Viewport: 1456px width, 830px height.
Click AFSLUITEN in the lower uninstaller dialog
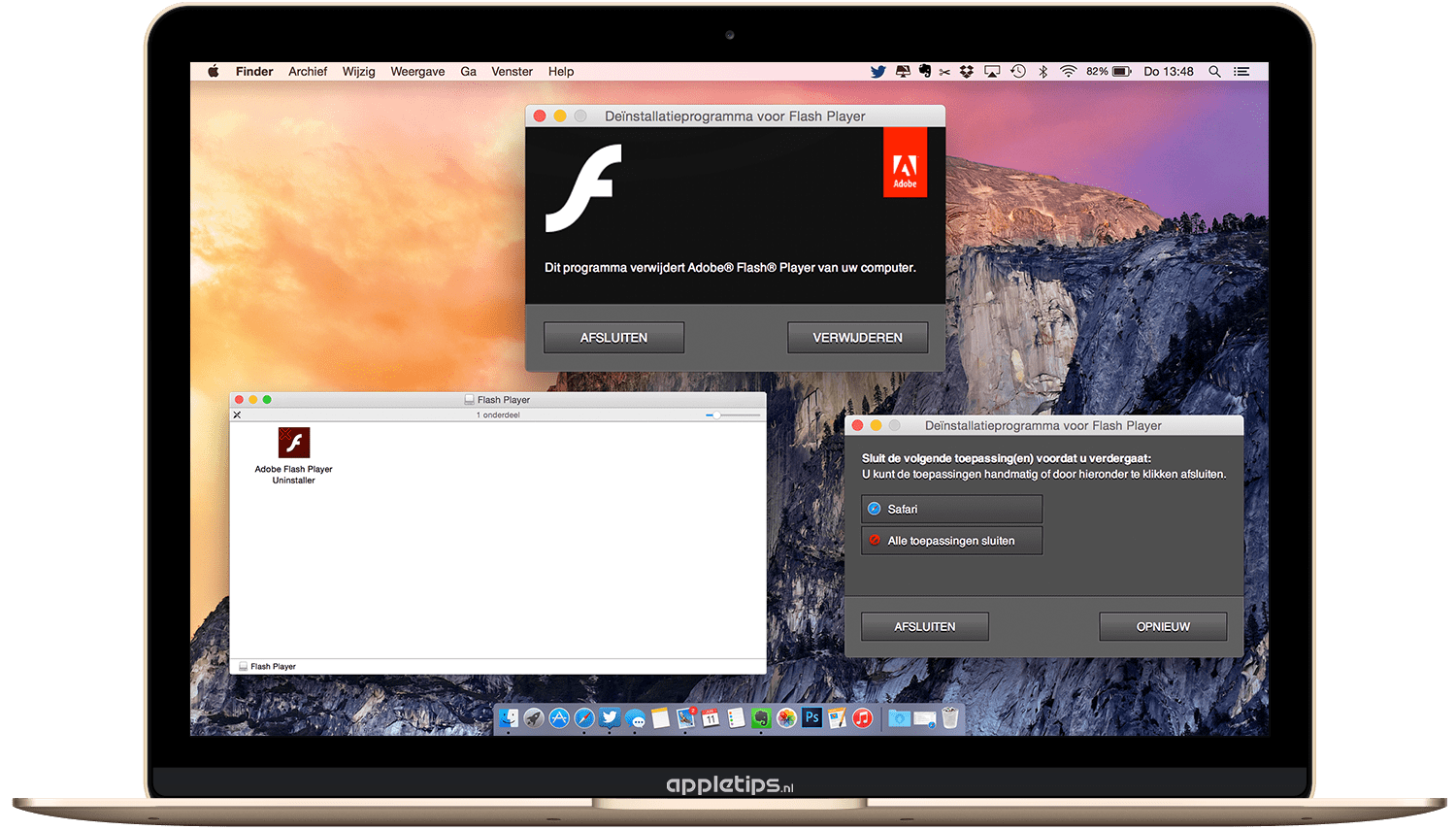tap(925, 626)
